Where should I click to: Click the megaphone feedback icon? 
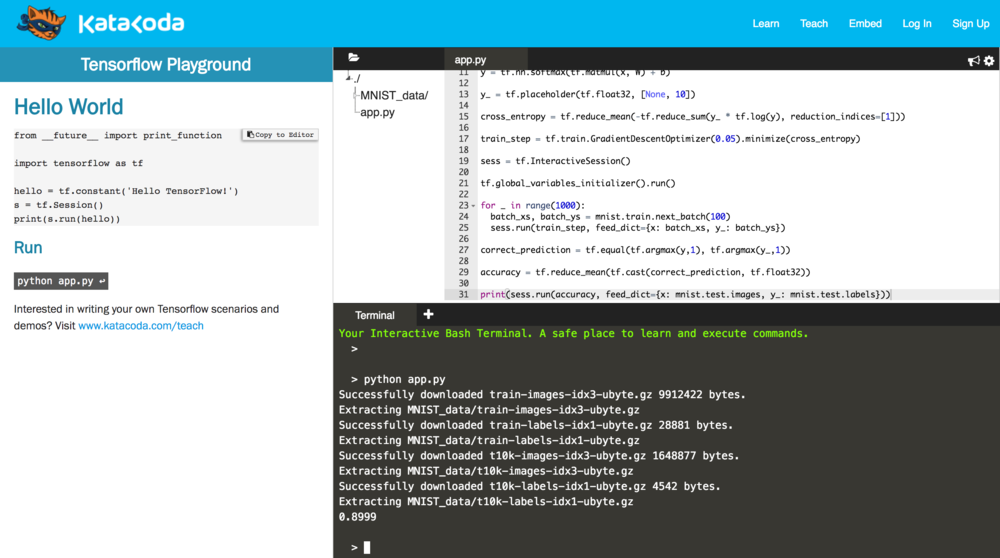pos(973,61)
